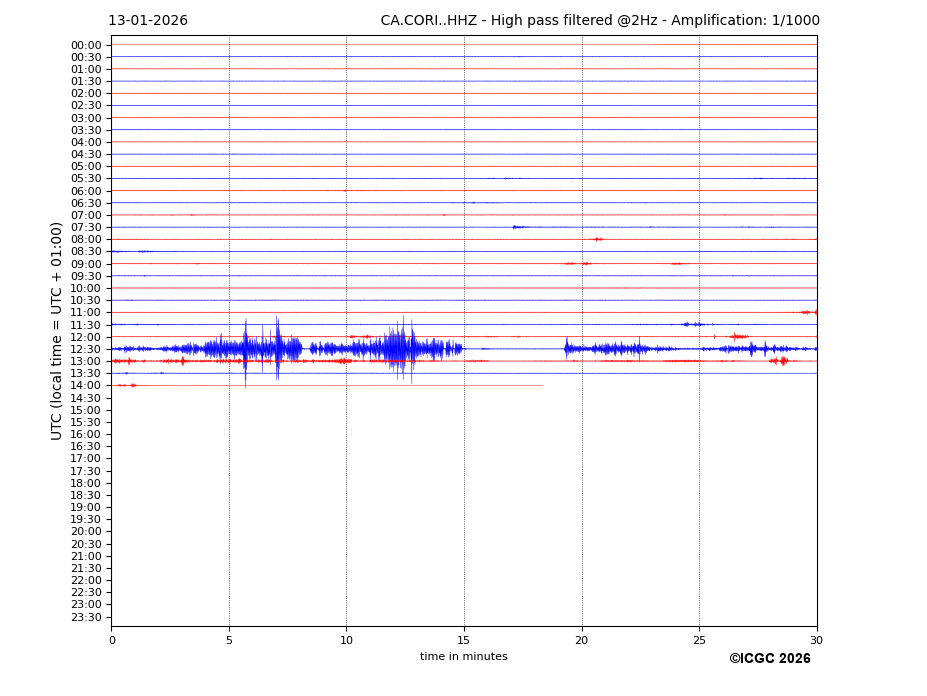927x696 pixels.
Task: Inspect the small blue event on 07:30 trace
Action: coord(517,227)
